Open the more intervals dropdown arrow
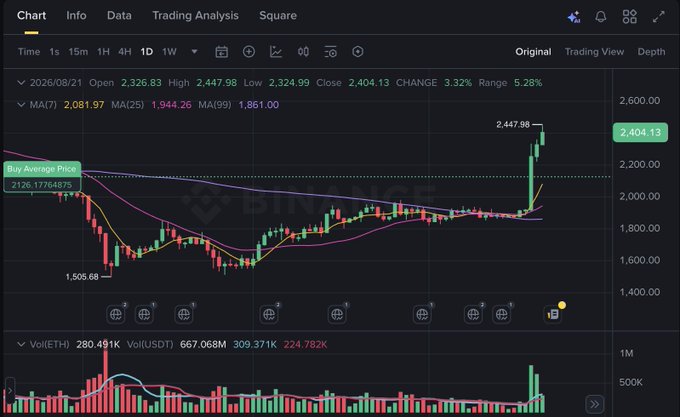The width and height of the screenshot is (680, 417). [195, 52]
